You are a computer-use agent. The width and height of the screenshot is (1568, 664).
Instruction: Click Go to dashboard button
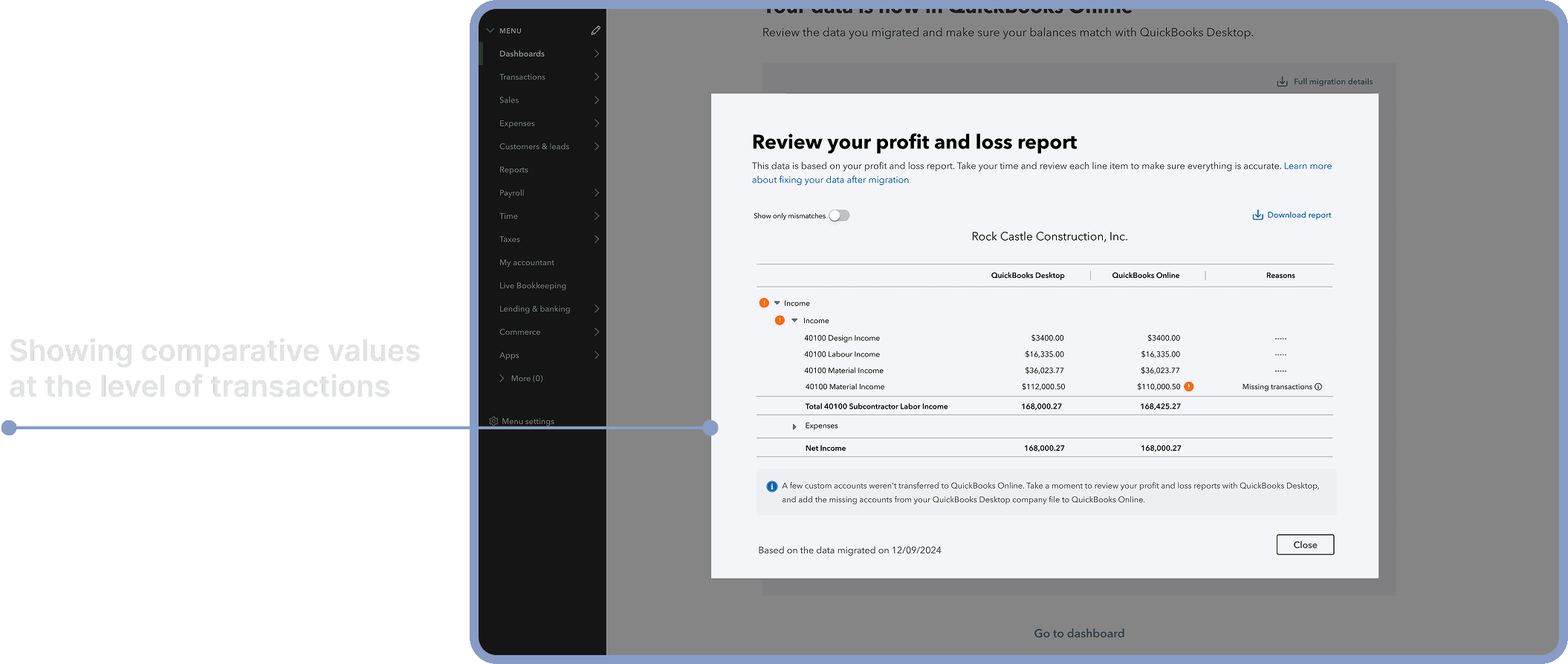[x=1079, y=634]
